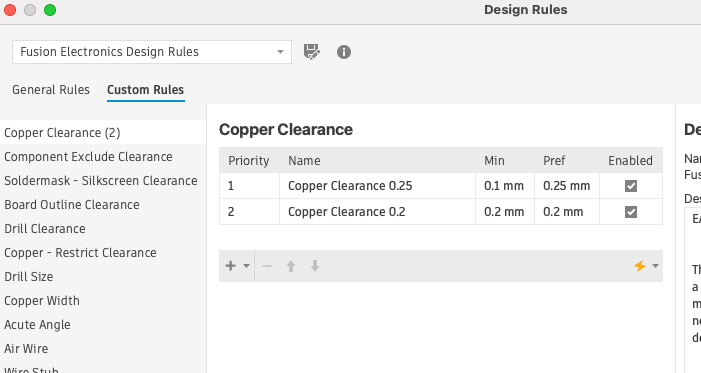Click the '0.2 mm' Min value in row 2

tap(504, 212)
